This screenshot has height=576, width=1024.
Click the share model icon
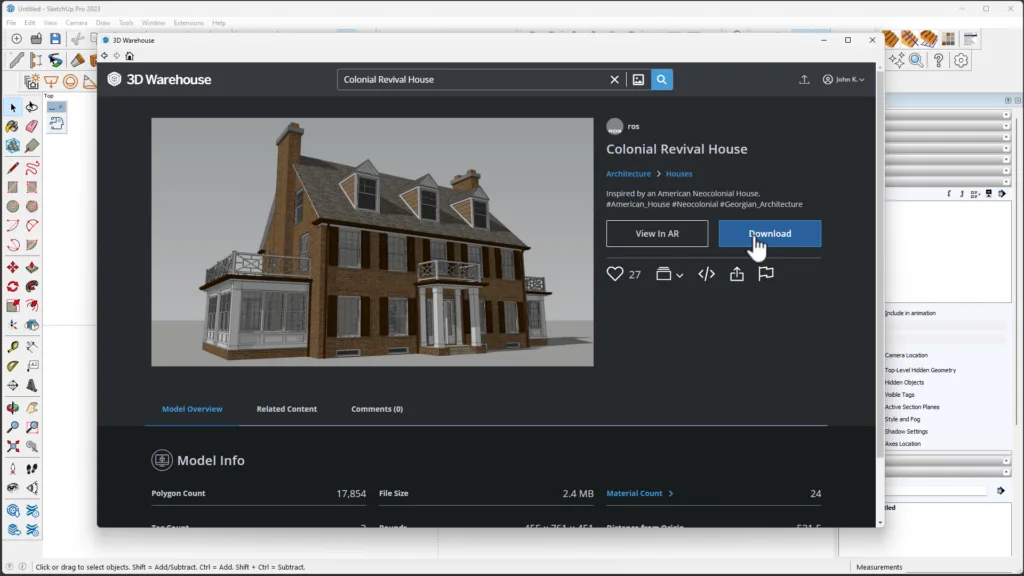tap(737, 274)
